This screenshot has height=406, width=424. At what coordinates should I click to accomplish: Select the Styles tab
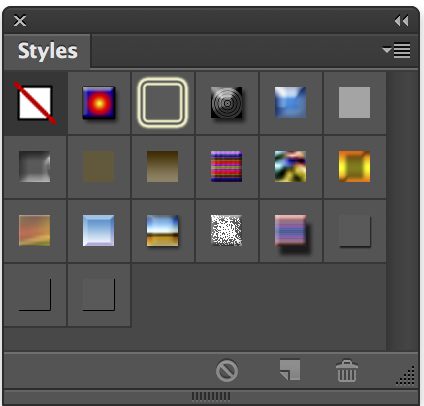click(x=47, y=51)
